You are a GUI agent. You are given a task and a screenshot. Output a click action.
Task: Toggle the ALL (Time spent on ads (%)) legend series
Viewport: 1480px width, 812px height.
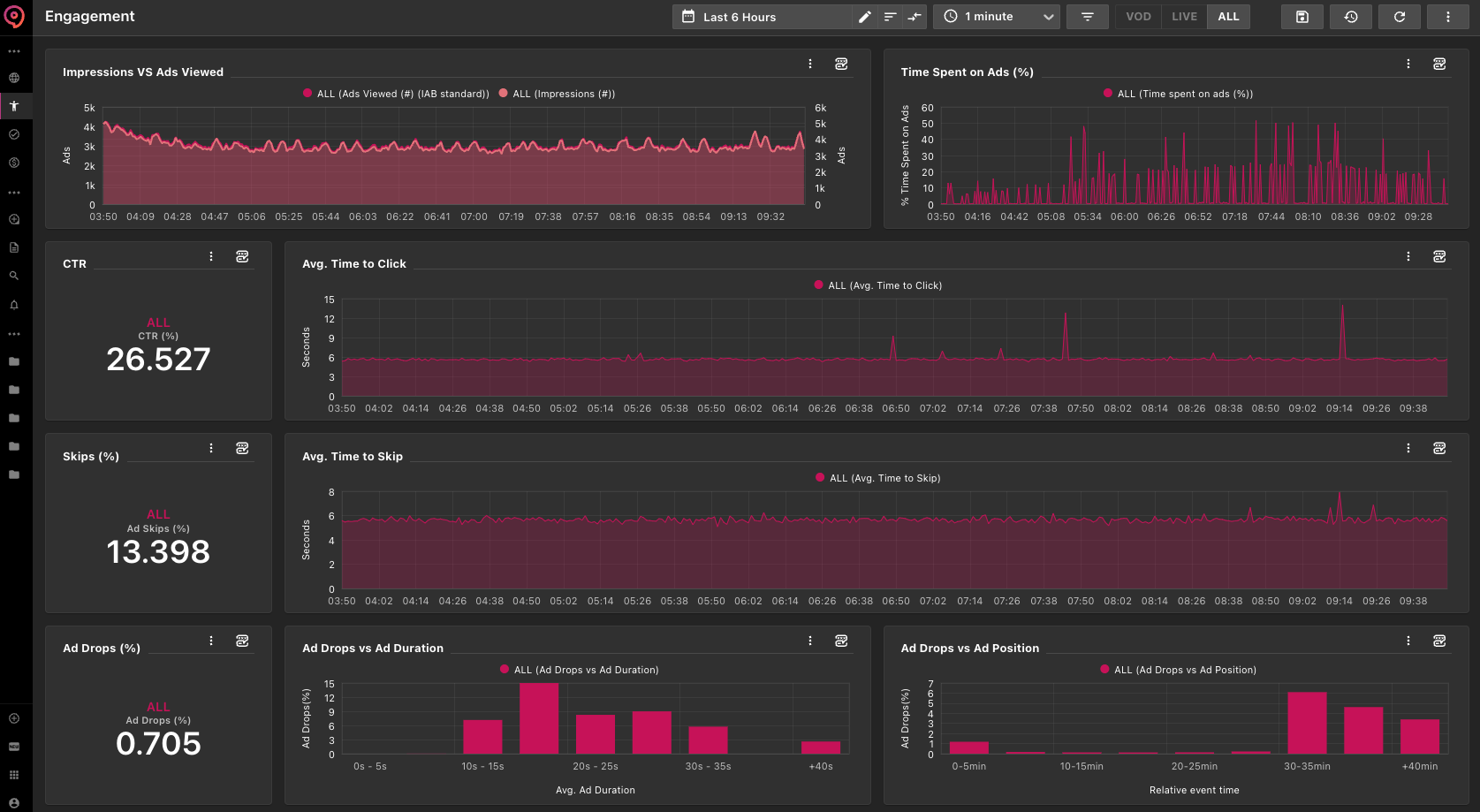click(1178, 94)
